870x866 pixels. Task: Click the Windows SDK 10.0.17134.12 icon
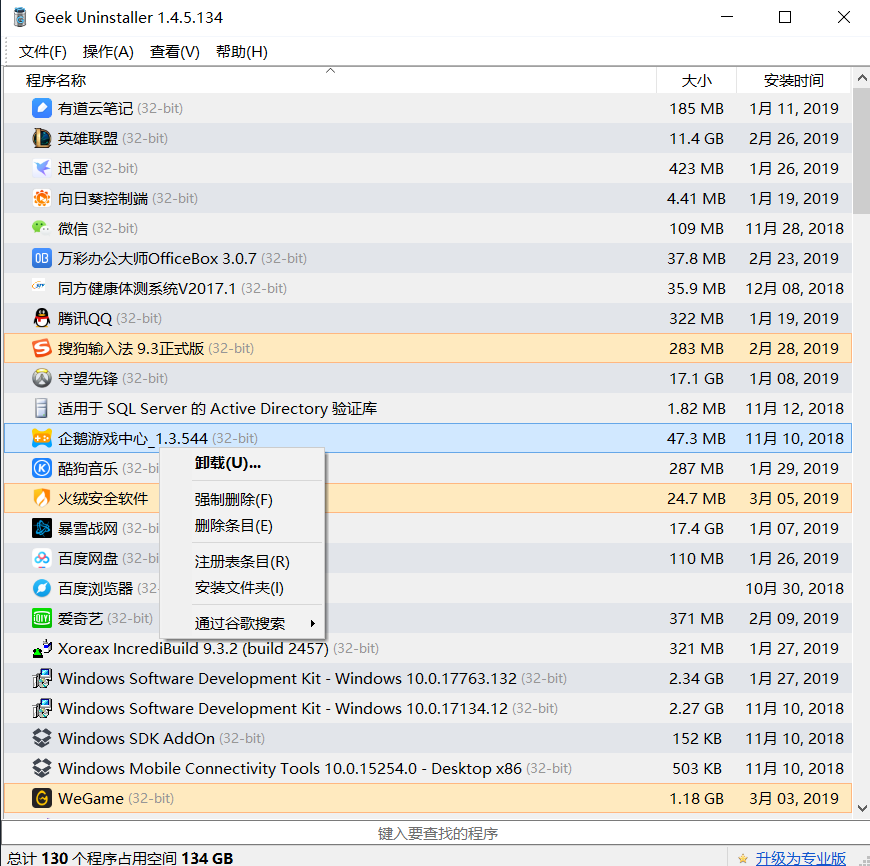pyautogui.click(x=42, y=707)
